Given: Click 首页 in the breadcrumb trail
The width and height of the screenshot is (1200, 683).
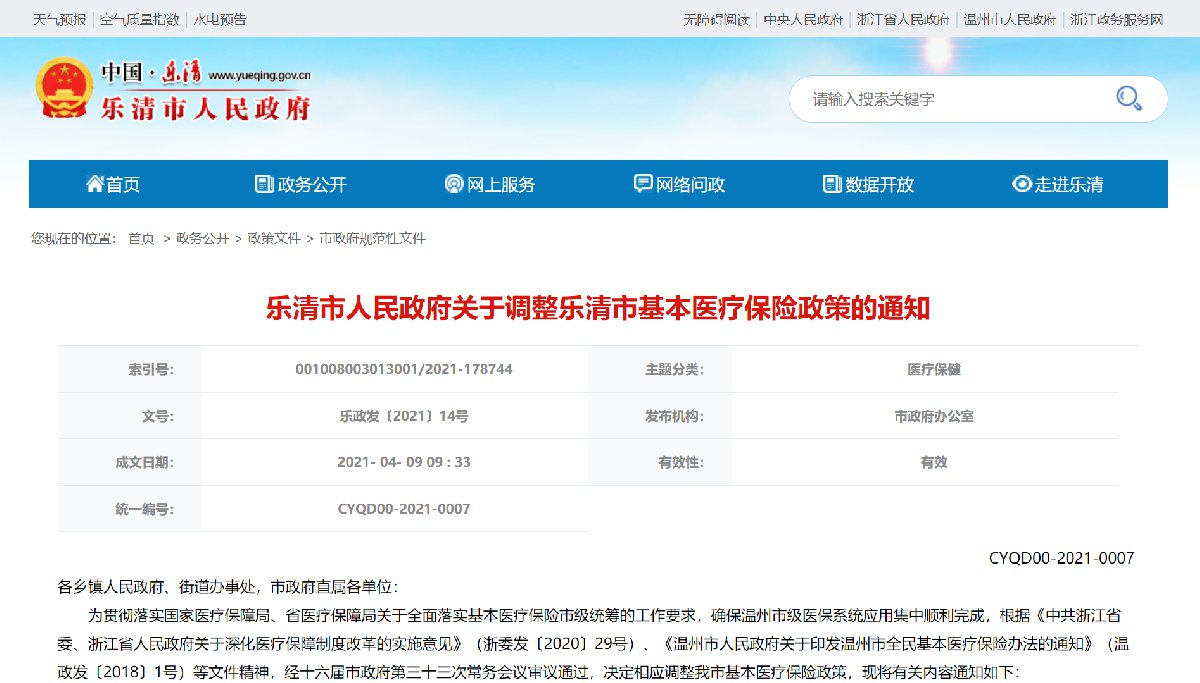Looking at the screenshot, I should [x=141, y=239].
